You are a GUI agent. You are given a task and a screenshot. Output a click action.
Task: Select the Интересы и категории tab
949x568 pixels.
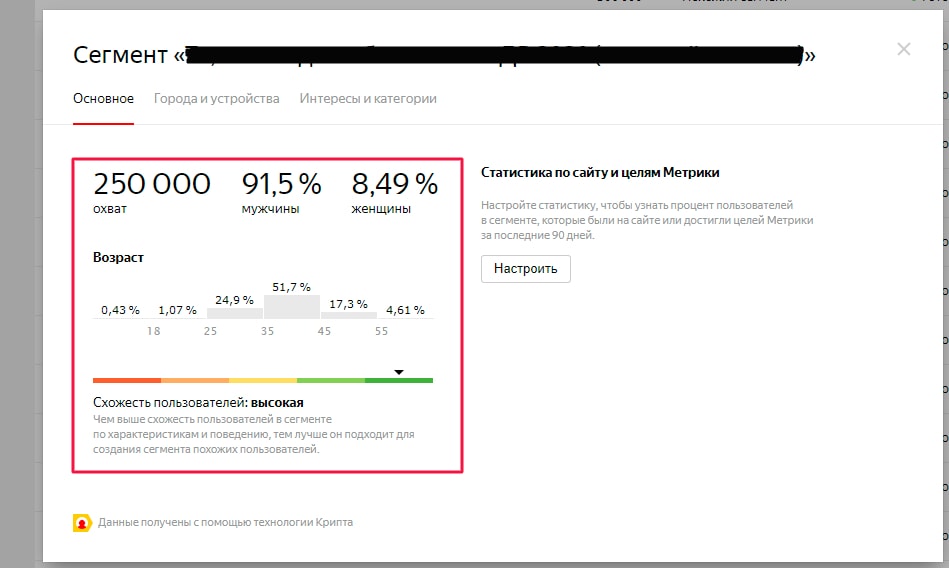tap(368, 99)
